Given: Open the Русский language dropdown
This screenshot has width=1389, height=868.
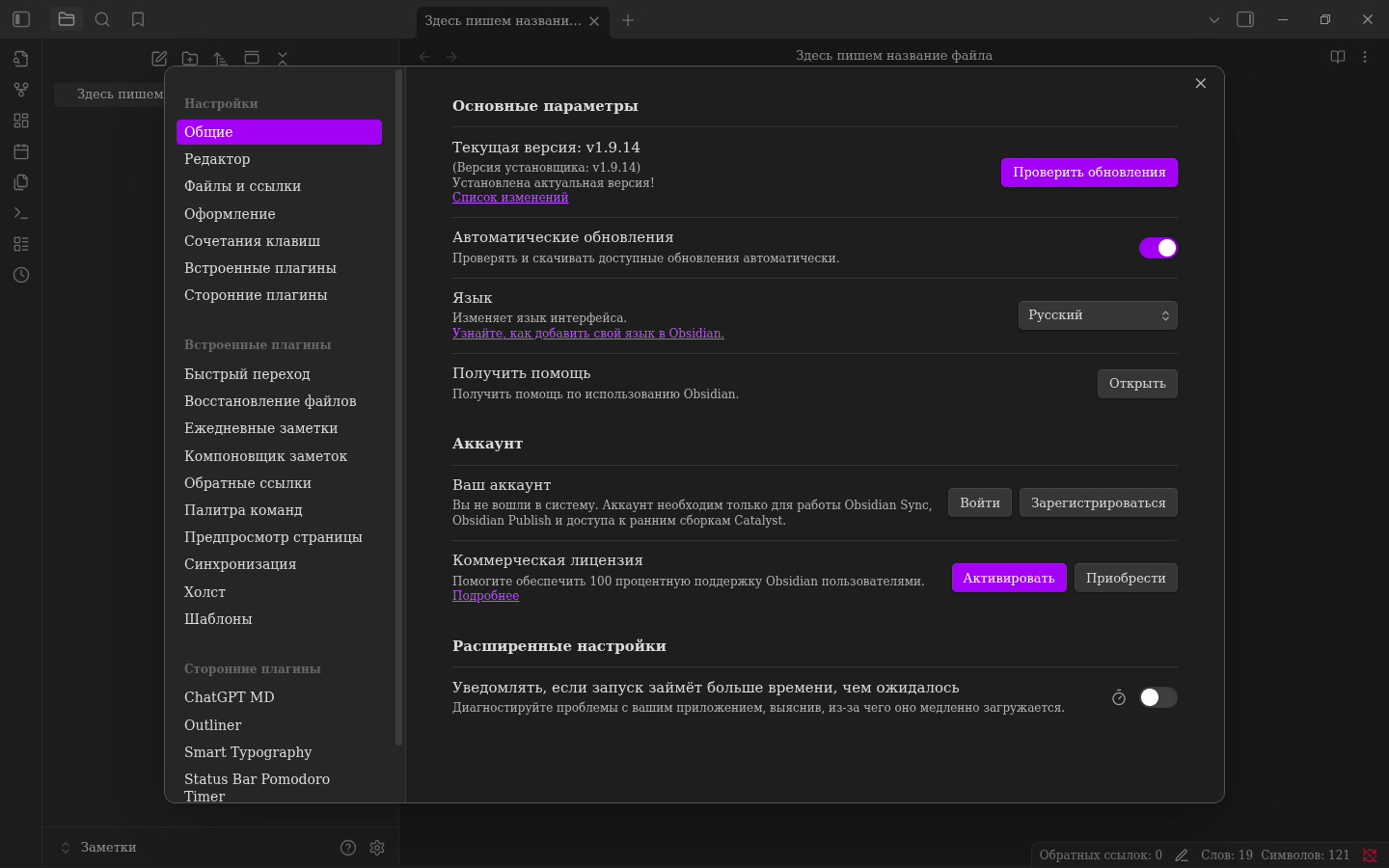Looking at the screenshot, I should click(1098, 315).
